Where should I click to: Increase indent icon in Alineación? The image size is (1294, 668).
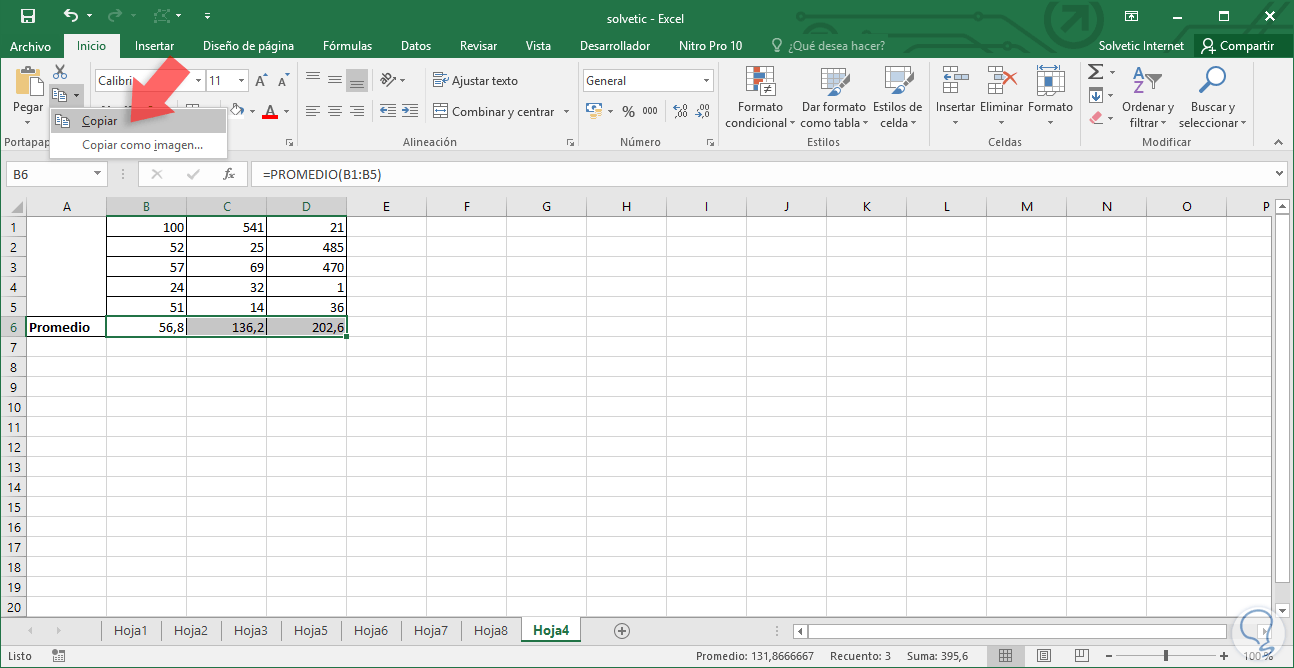[410, 111]
